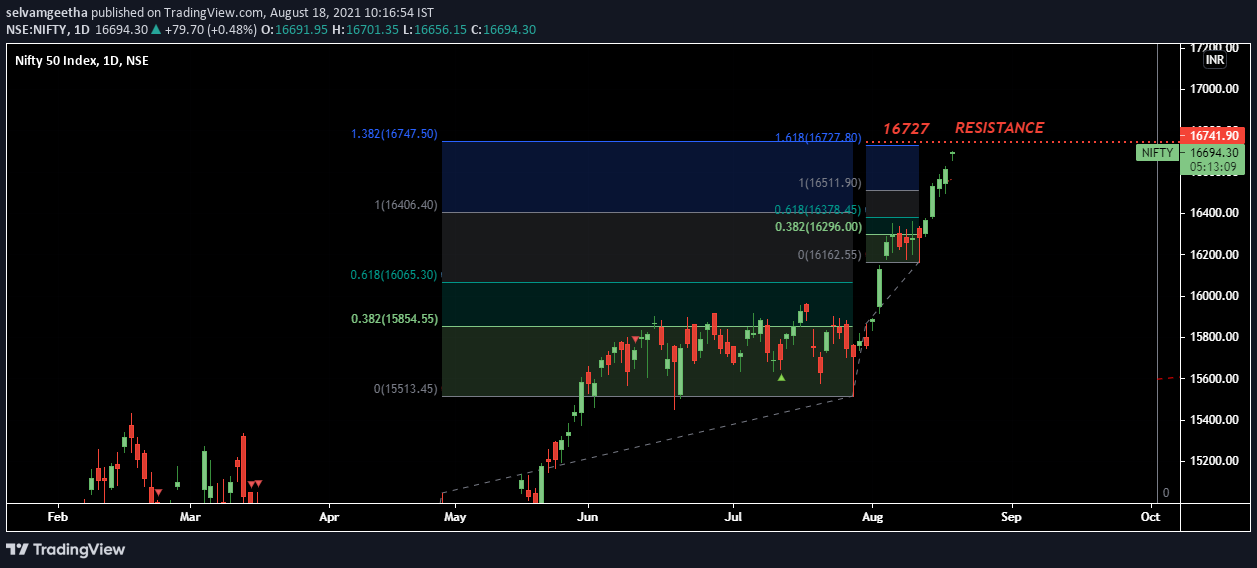Click the Sep label on time axis

point(1011,518)
